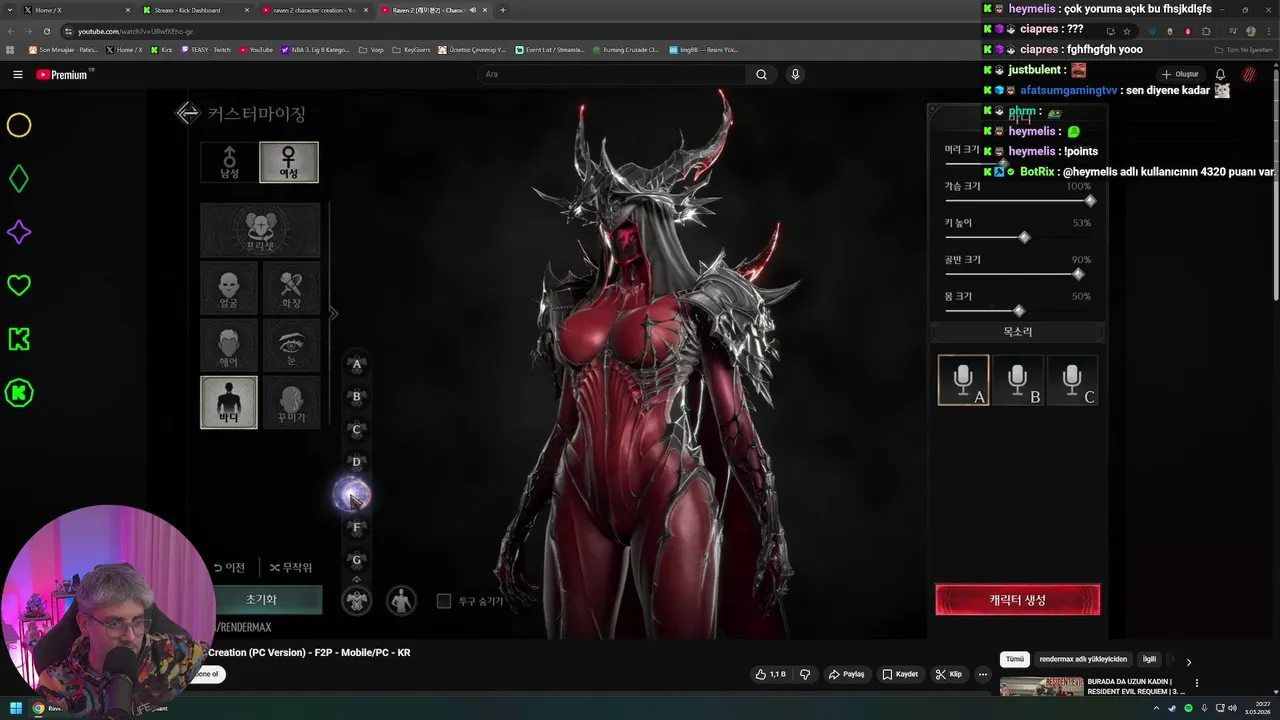Open Resident Evil Requiem recommended video thumbnail

click(1041, 686)
